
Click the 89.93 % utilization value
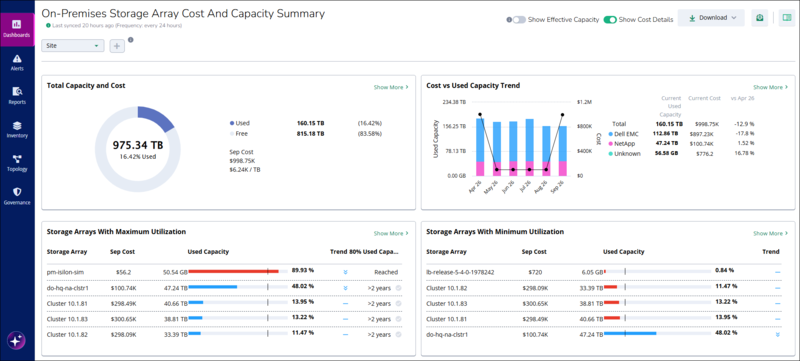tap(303, 270)
